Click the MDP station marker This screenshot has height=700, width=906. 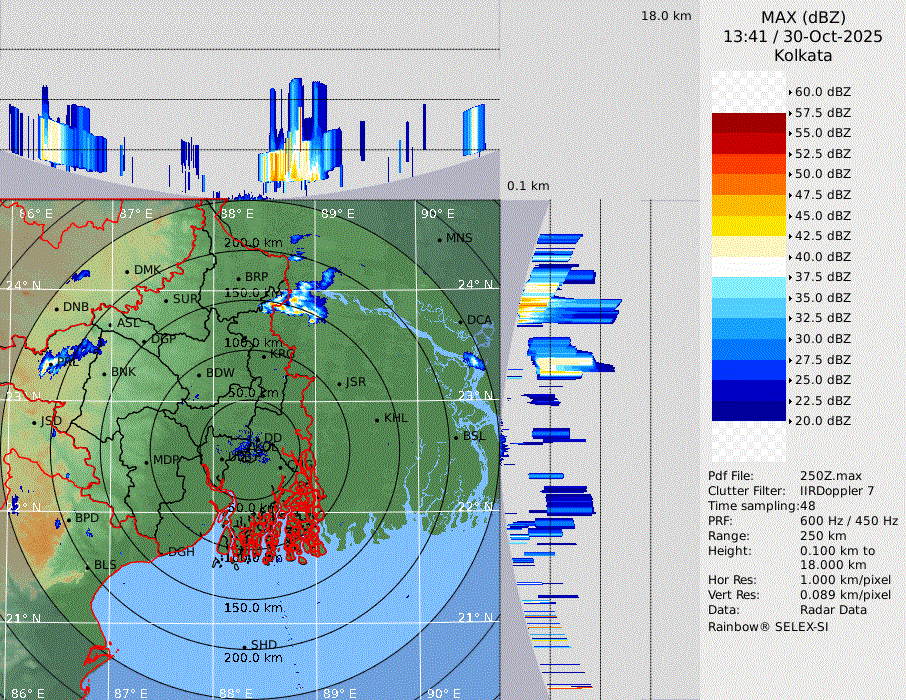pos(147,461)
